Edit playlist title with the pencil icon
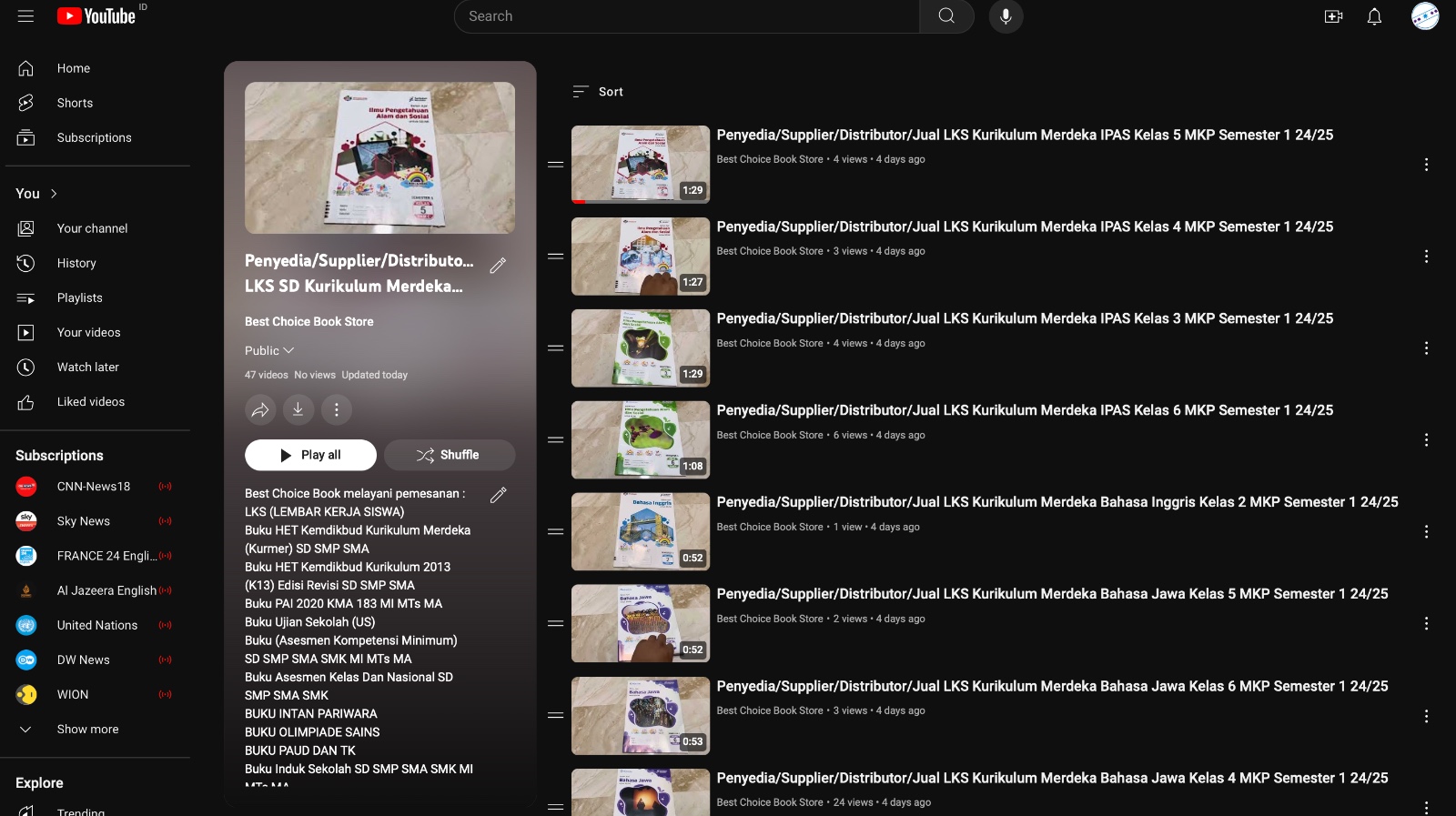Image resolution: width=1456 pixels, height=816 pixels. [x=498, y=266]
